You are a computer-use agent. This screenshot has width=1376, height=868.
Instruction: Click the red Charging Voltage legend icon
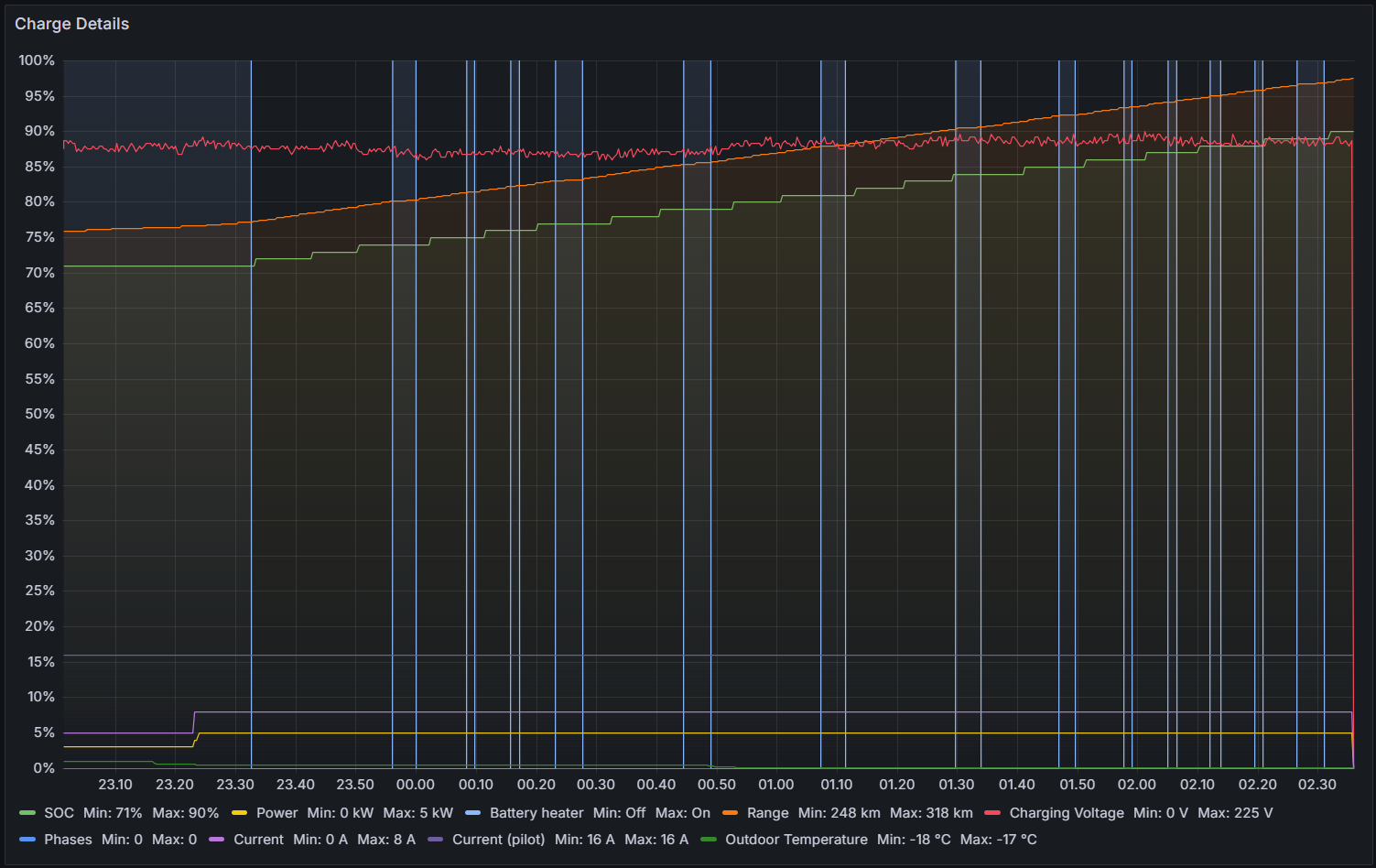992,813
